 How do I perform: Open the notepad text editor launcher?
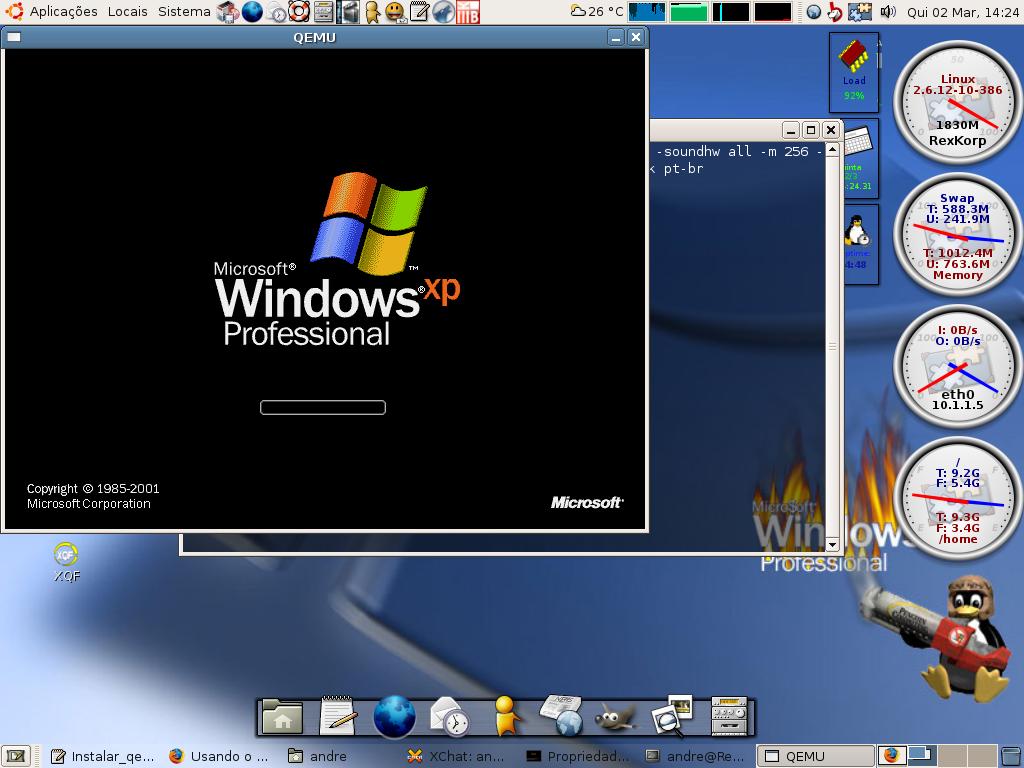(419, 11)
